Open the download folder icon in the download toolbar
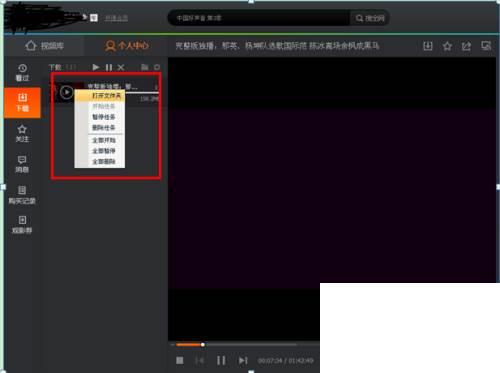The image size is (500, 373). (144, 67)
